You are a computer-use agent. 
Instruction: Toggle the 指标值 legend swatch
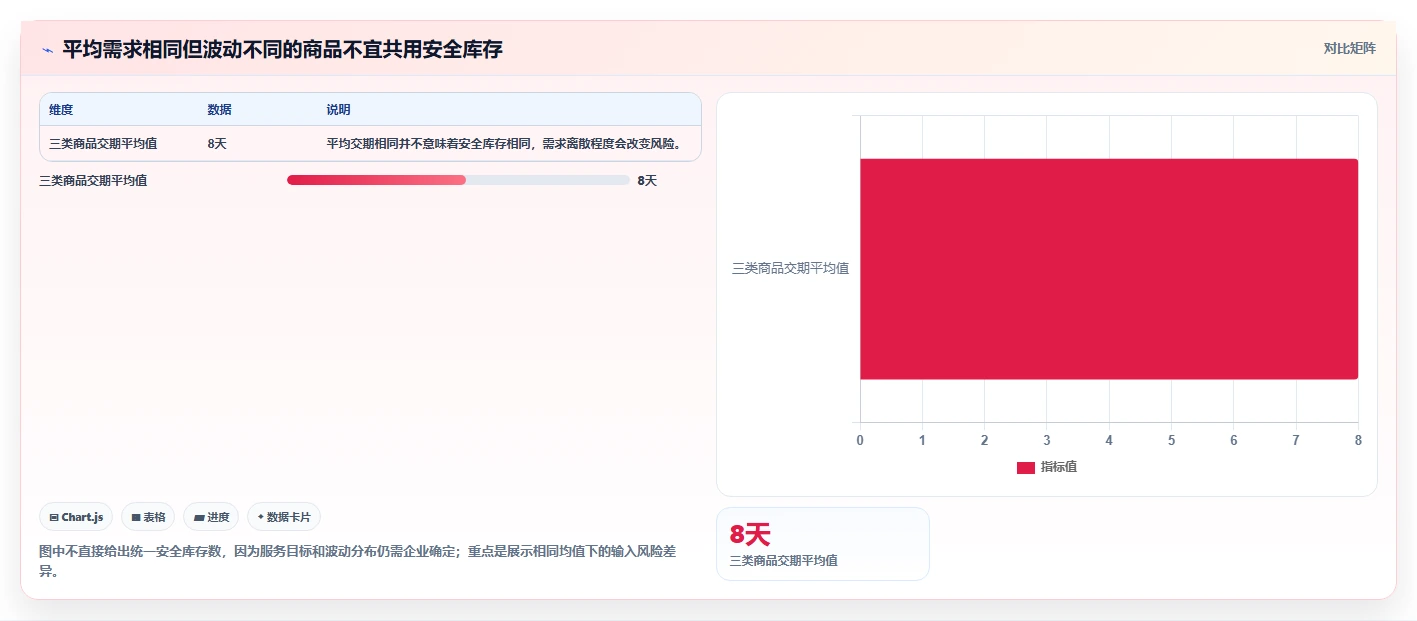point(1025,467)
